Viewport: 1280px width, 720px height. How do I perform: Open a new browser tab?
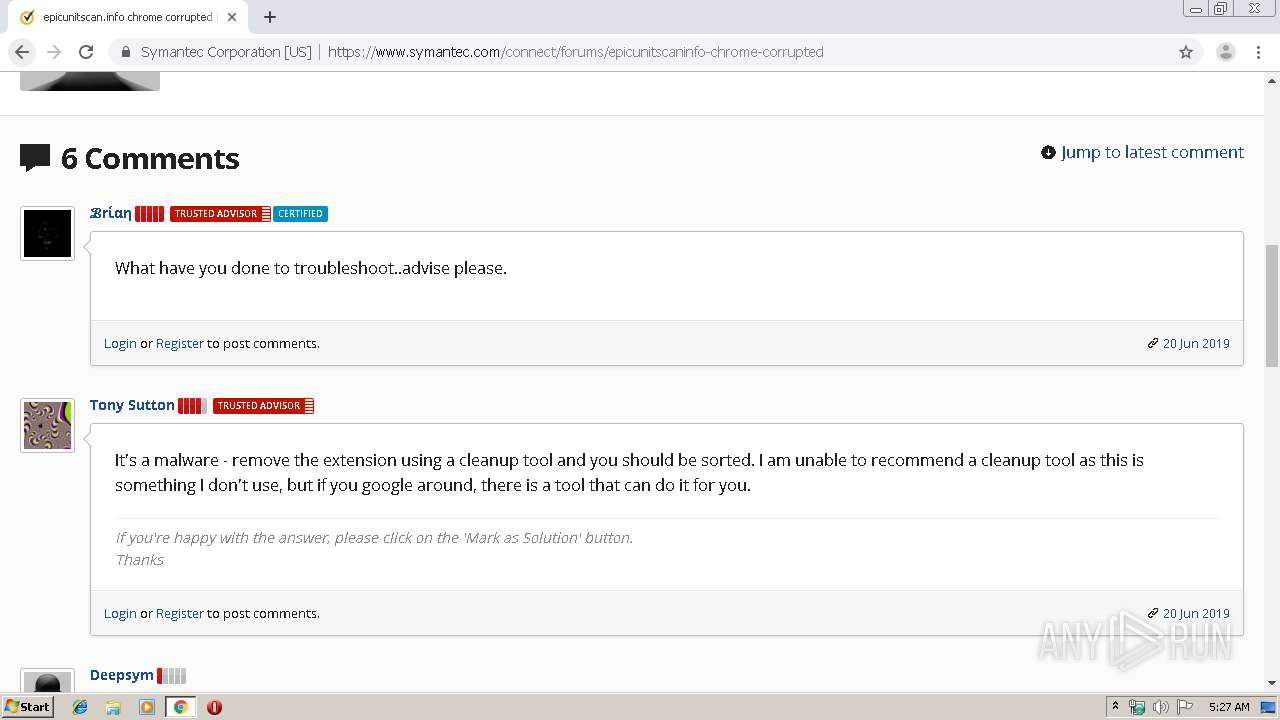[x=270, y=17]
